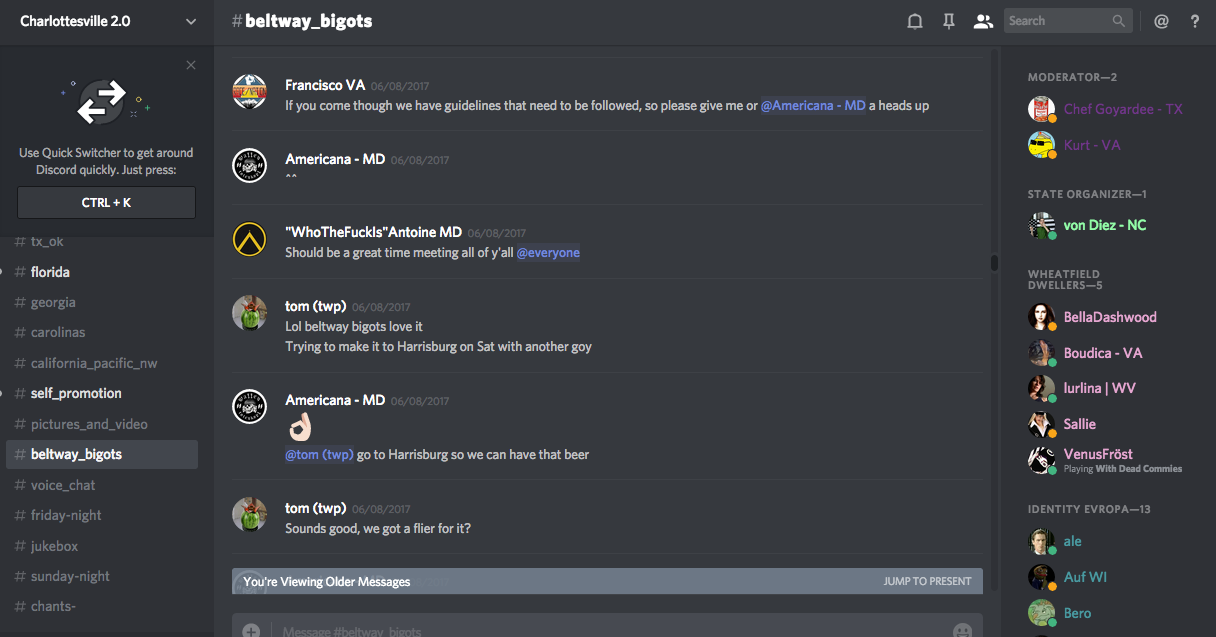Expand the Charlottesville 2.0 server menu
This screenshot has width=1216, height=637.
(191, 21)
